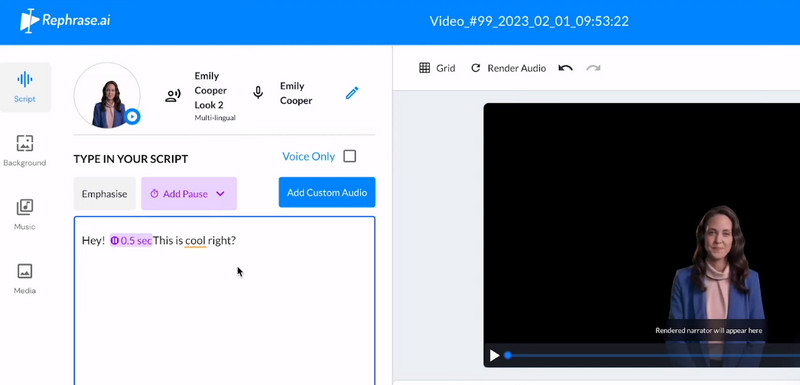
Task: Click the 'Emily Cooper' voice name
Action: pos(296,93)
